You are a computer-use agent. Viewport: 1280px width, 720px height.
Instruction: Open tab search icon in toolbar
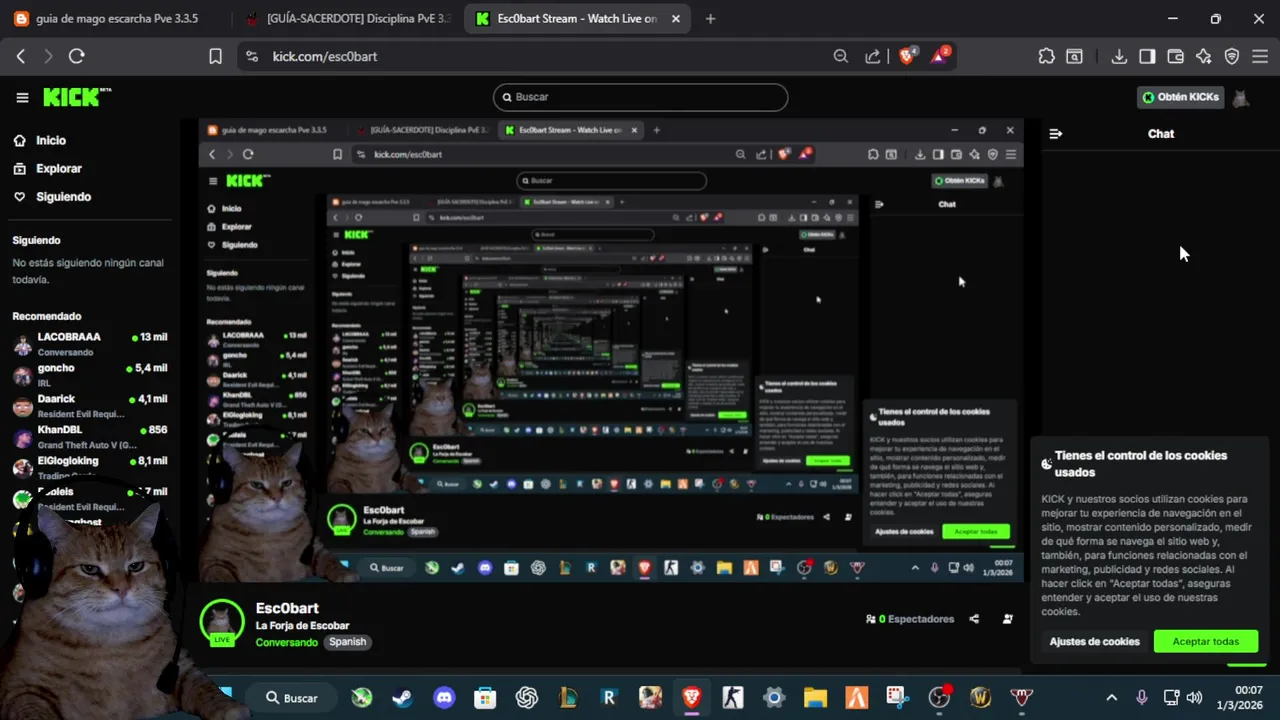point(1075,57)
